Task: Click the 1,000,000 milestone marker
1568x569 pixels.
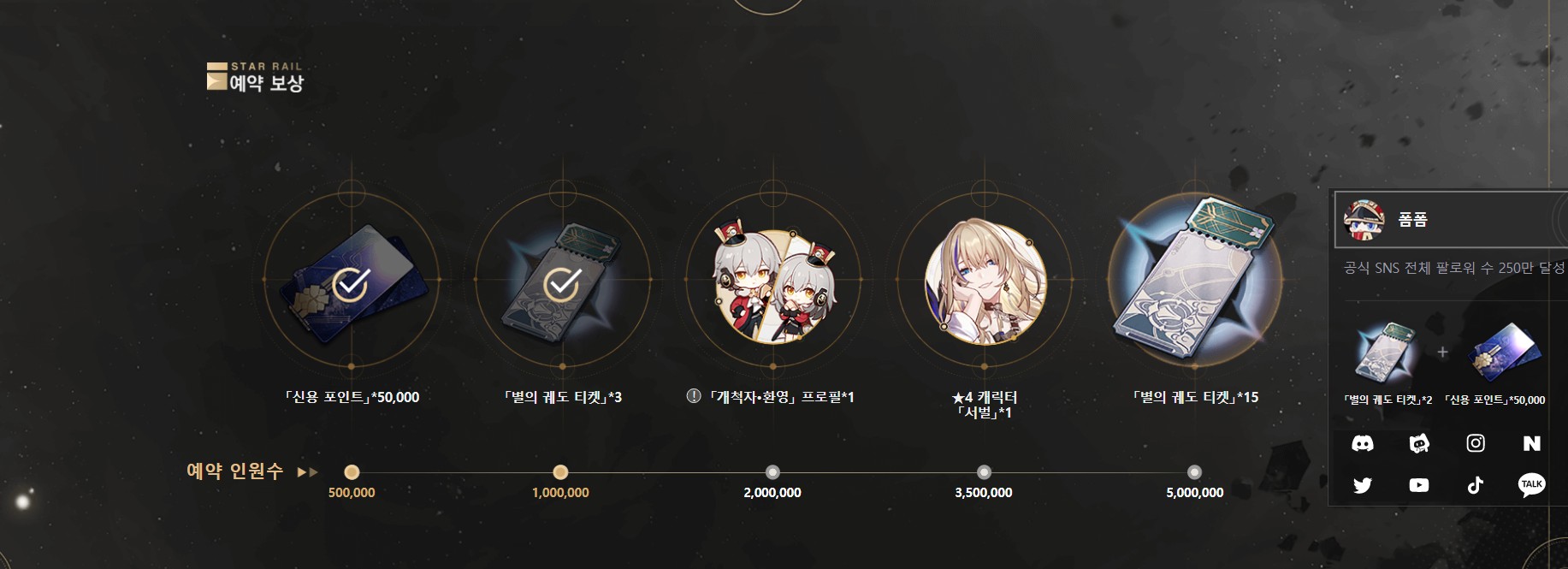Action: coord(560,472)
